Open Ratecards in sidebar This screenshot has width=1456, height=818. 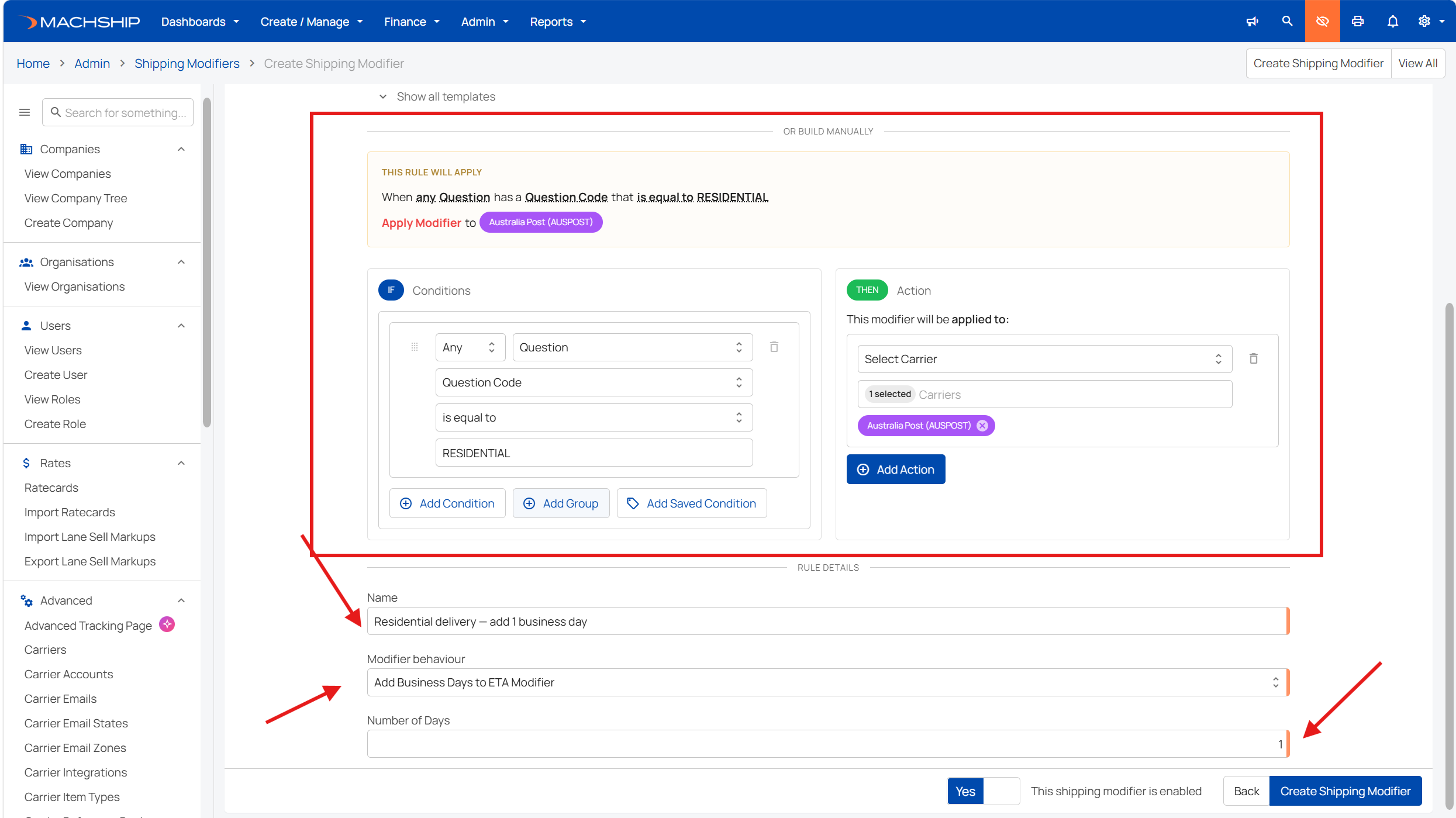tap(51, 488)
